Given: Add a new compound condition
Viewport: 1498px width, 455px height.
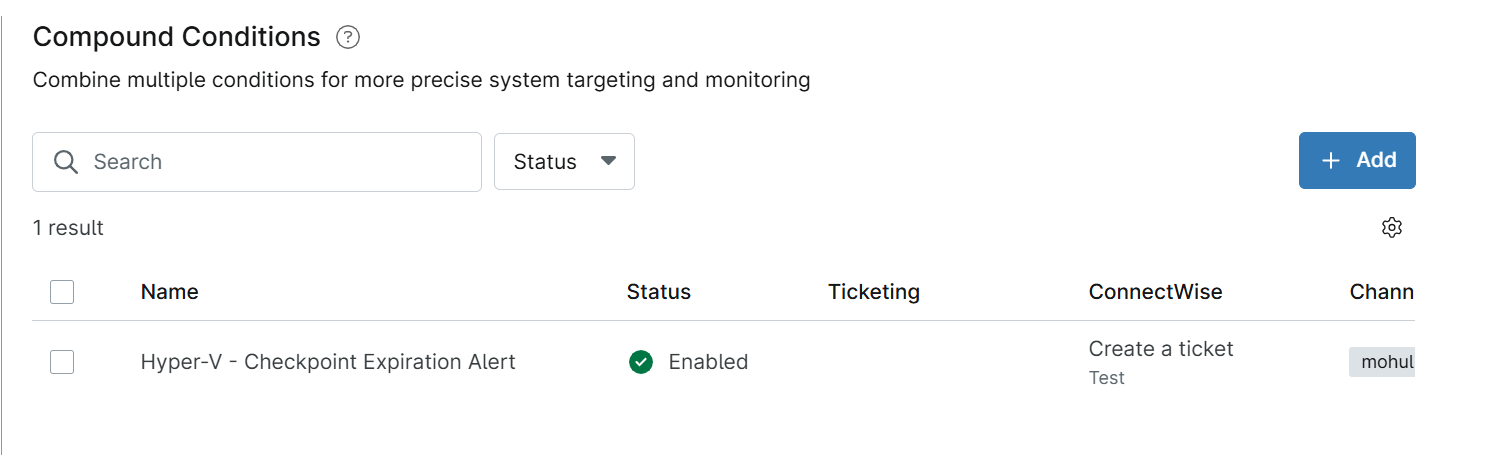Looking at the screenshot, I should tap(1357, 160).
